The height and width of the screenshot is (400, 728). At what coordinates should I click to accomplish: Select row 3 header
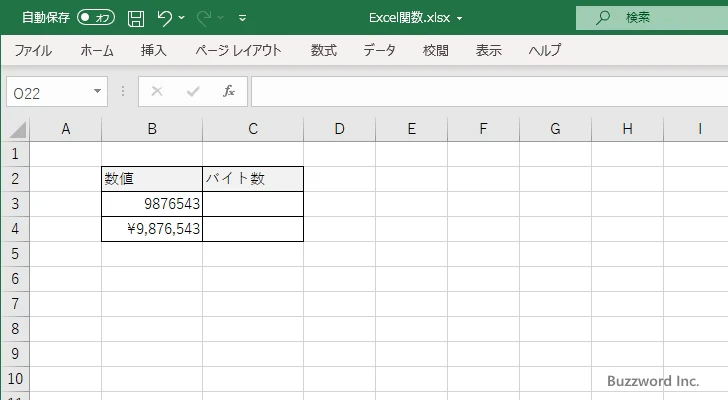click(x=15, y=204)
